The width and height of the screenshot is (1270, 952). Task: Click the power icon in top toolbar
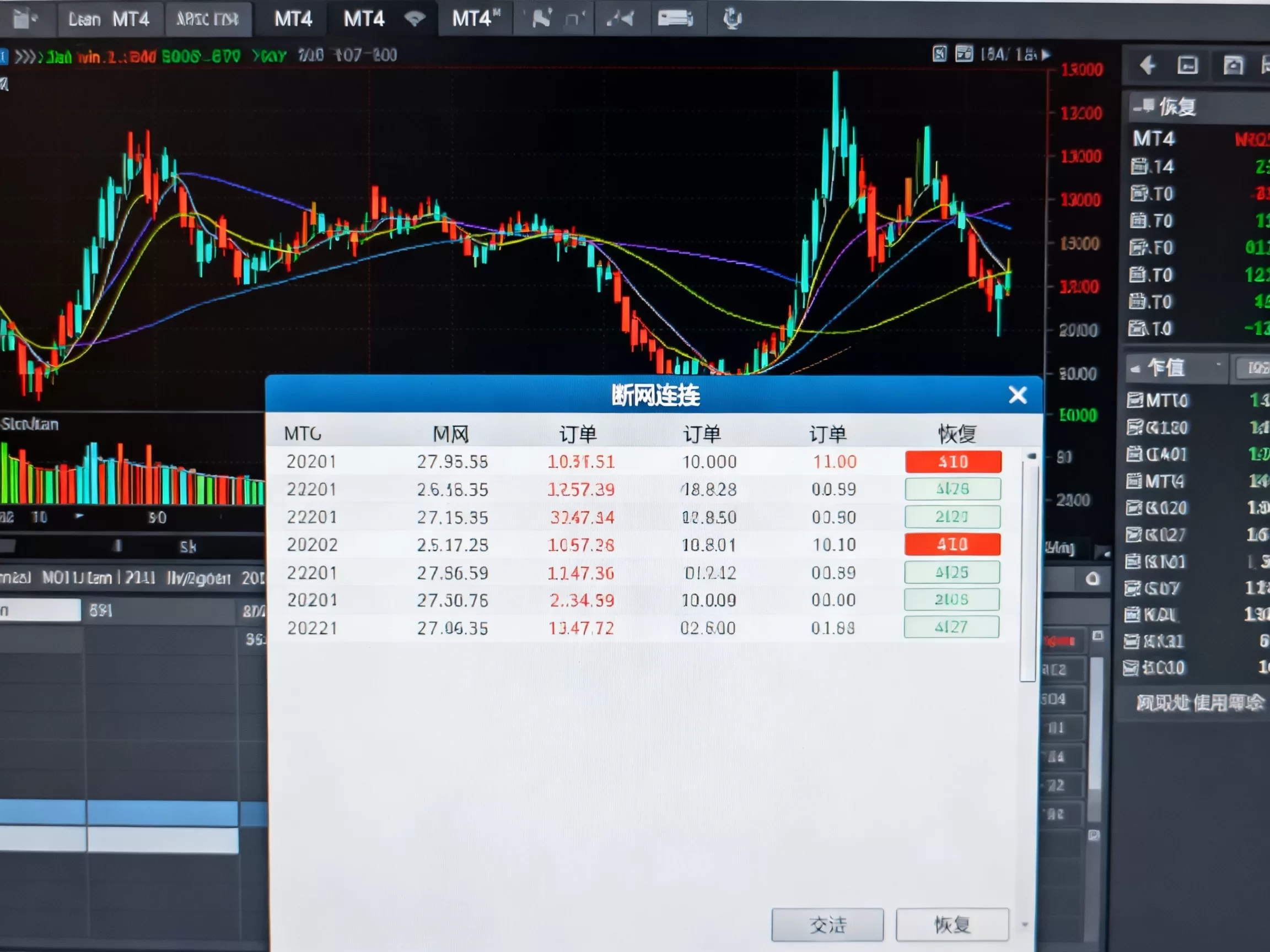731,18
